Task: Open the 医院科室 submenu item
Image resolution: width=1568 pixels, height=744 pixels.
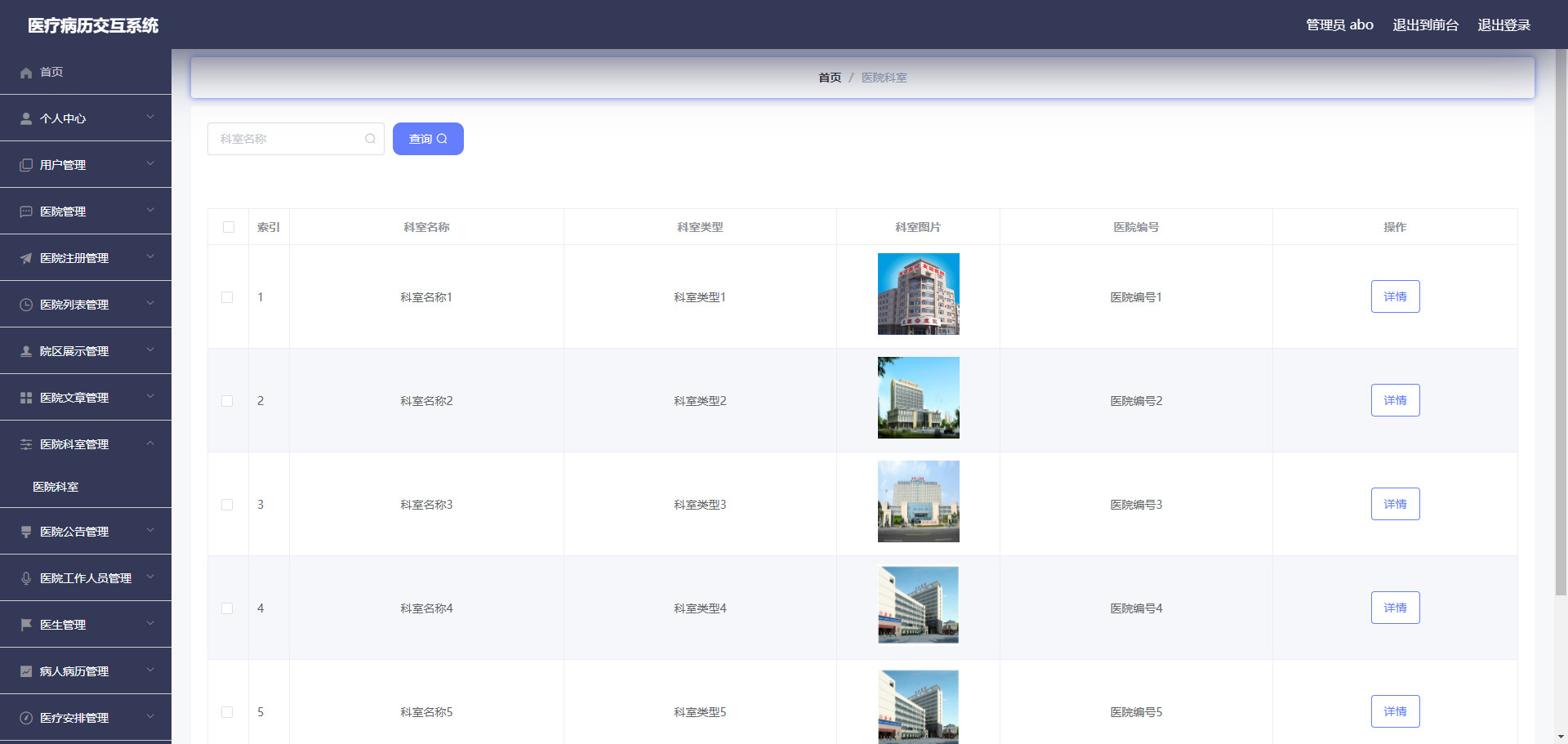Action: point(56,487)
